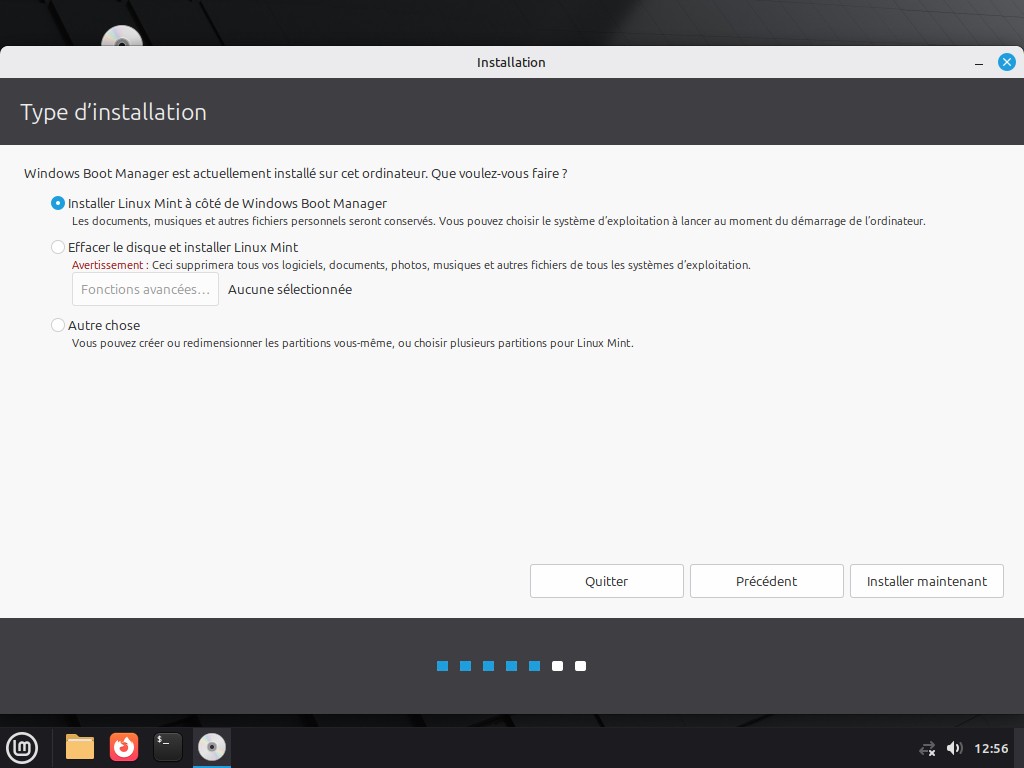Go back with the Précédent button
Image resolution: width=1024 pixels, height=768 pixels.
click(x=766, y=581)
